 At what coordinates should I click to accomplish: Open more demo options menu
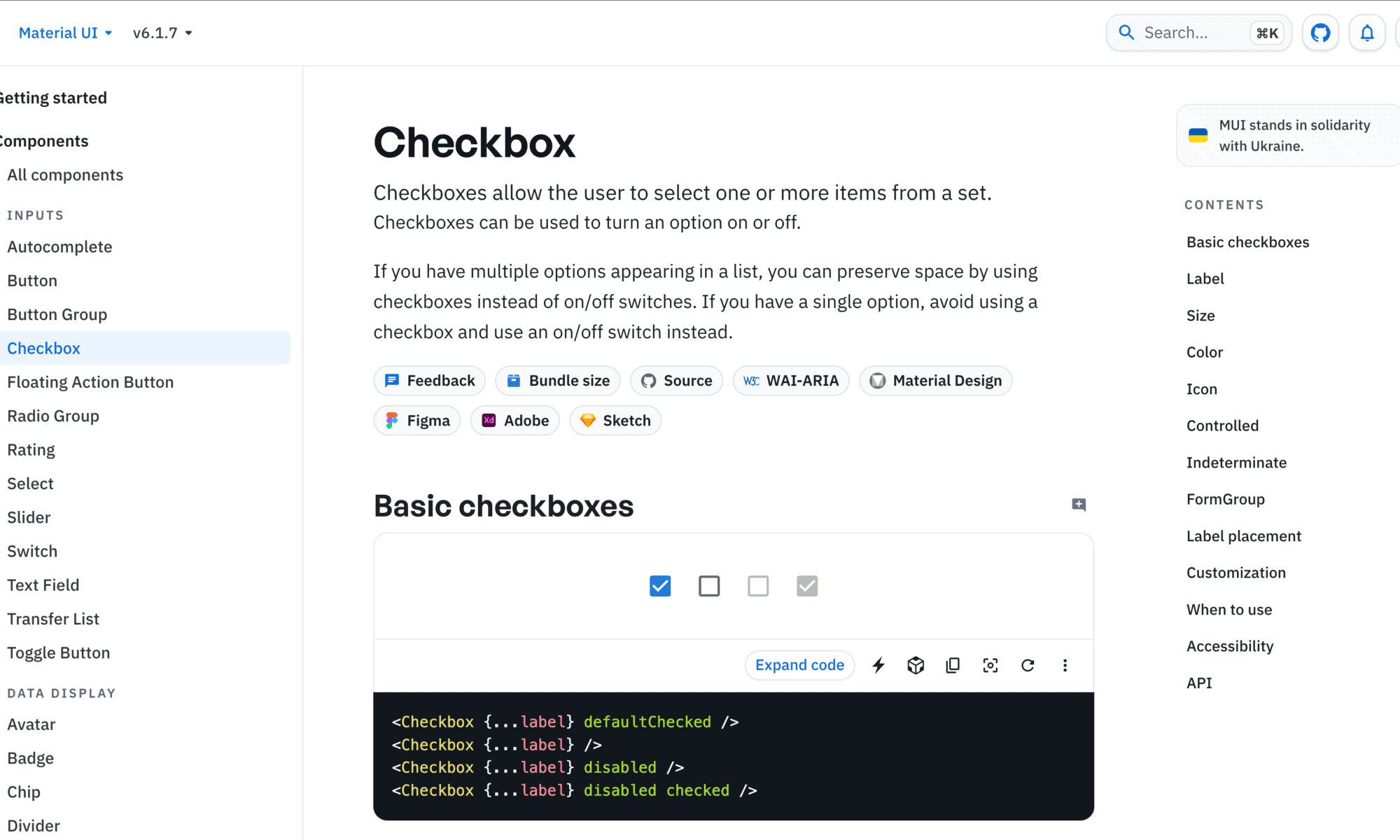[1065, 665]
